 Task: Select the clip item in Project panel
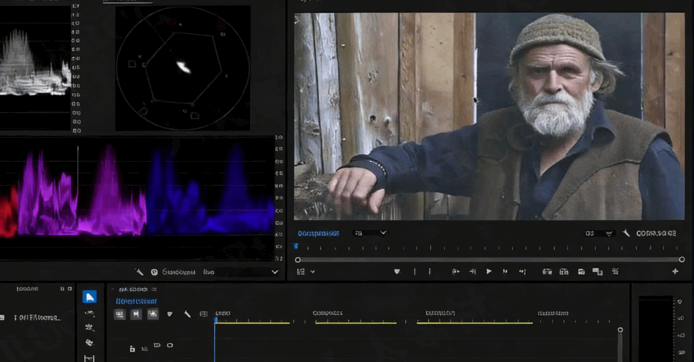37,318
